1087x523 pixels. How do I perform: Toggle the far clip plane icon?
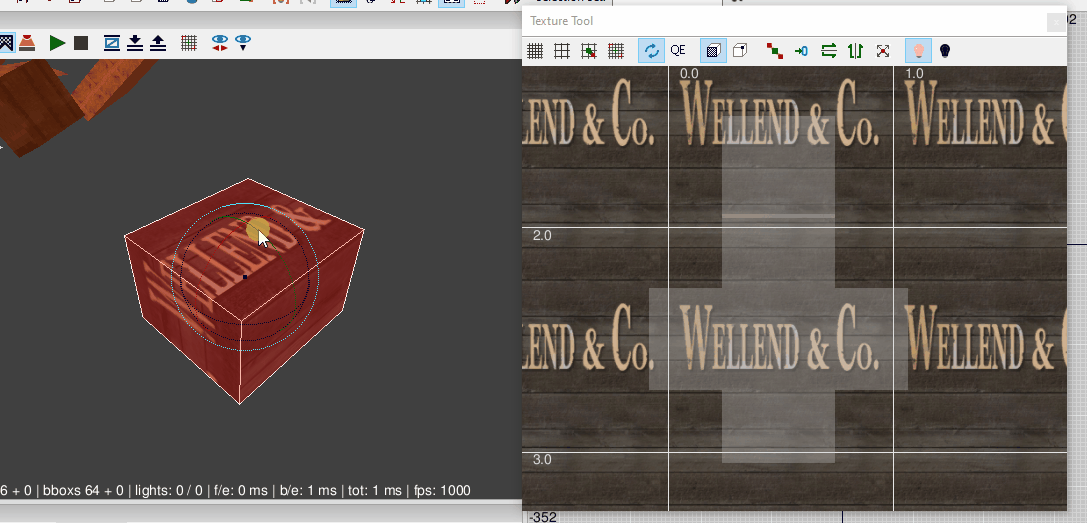[111, 43]
